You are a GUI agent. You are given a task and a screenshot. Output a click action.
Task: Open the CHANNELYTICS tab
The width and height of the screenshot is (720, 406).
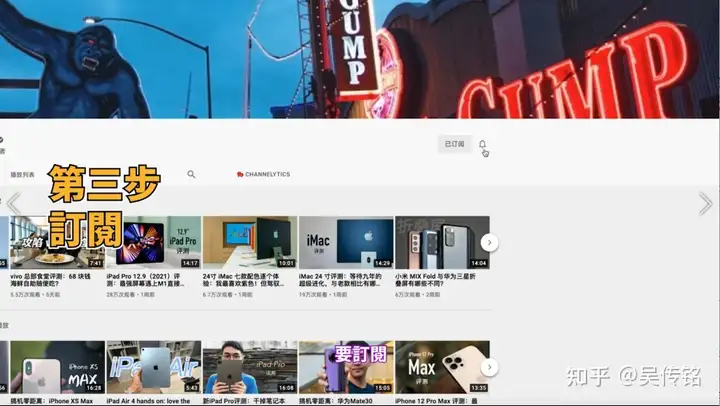click(x=263, y=175)
